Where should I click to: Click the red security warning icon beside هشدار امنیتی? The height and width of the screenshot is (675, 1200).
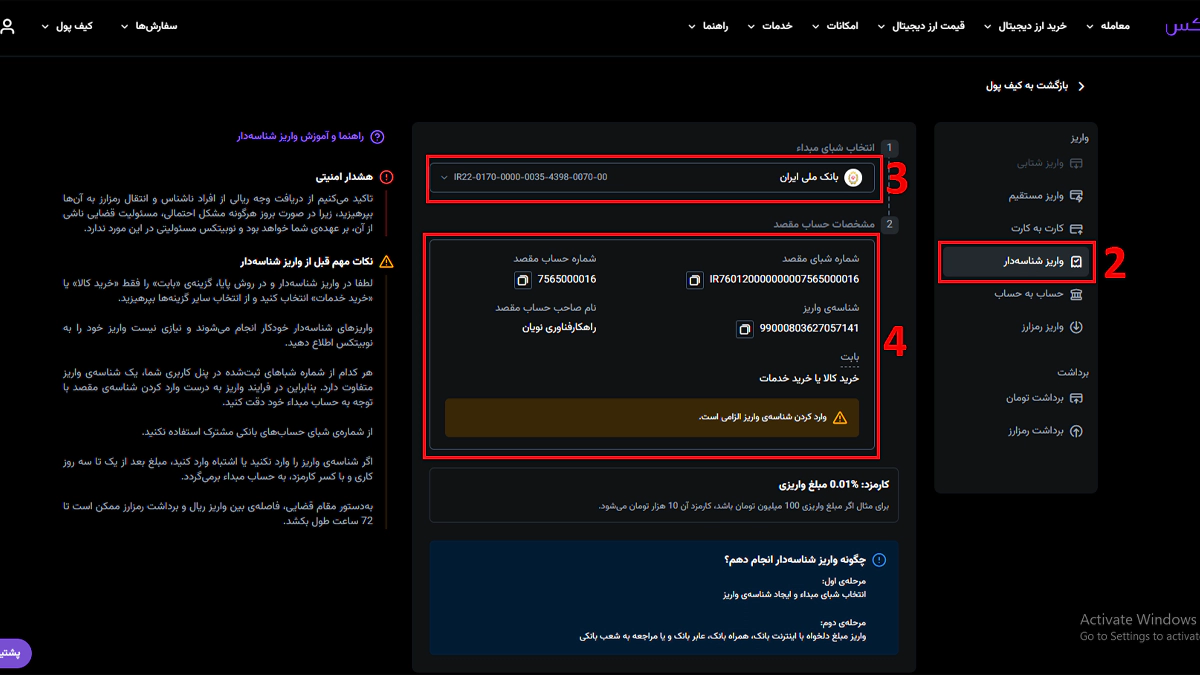pyautogui.click(x=387, y=177)
